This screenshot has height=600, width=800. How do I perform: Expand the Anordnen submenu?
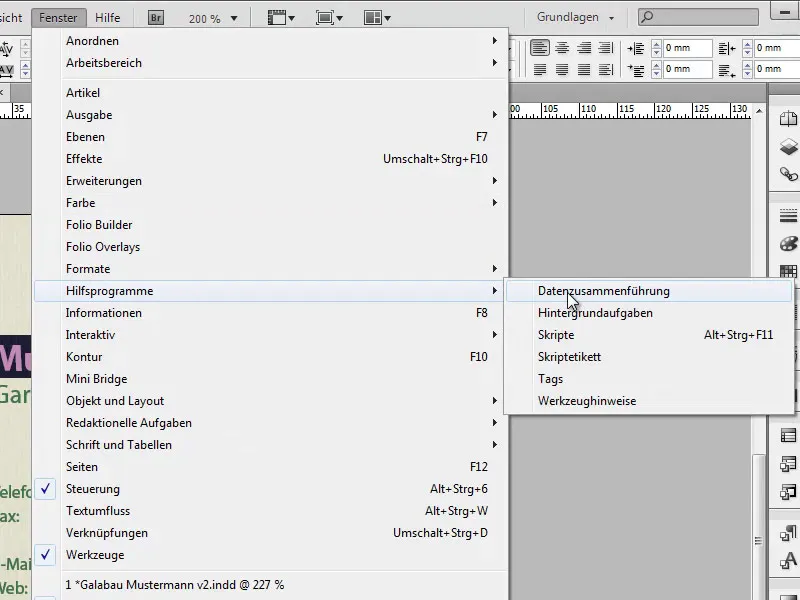(x=271, y=41)
